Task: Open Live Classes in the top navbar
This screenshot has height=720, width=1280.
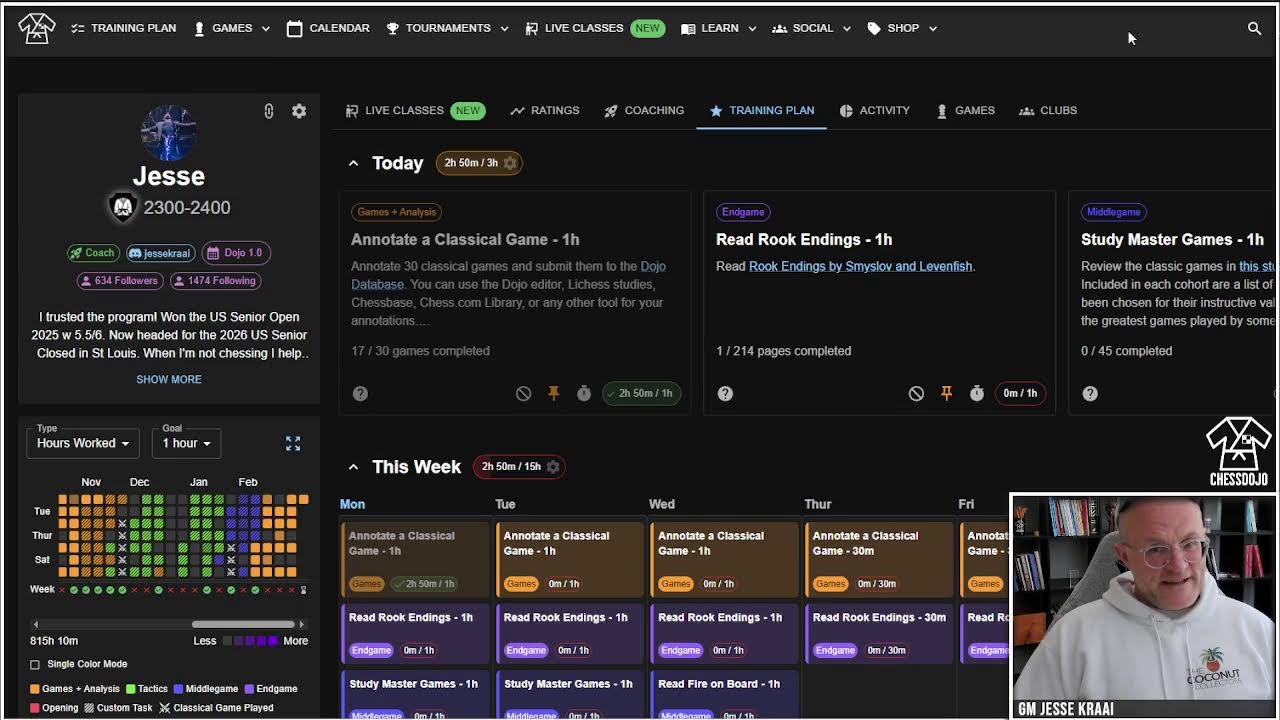Action: click(x=594, y=29)
